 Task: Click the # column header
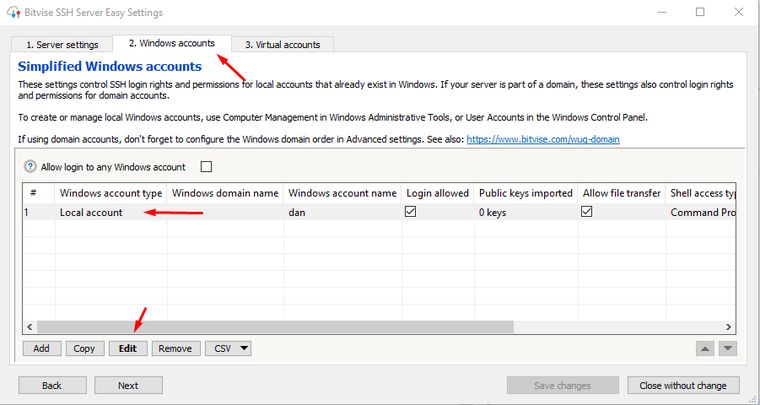39,193
